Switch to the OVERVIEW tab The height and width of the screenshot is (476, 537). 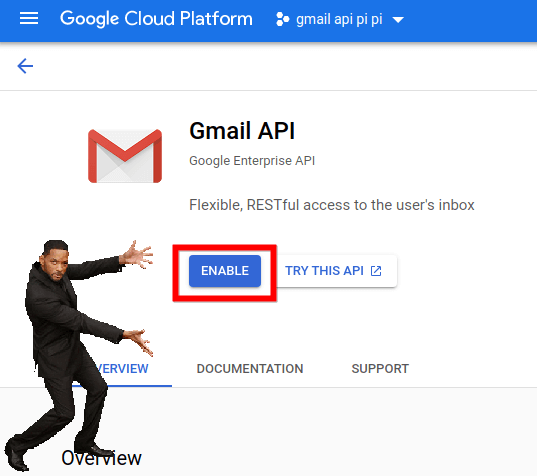(122, 369)
